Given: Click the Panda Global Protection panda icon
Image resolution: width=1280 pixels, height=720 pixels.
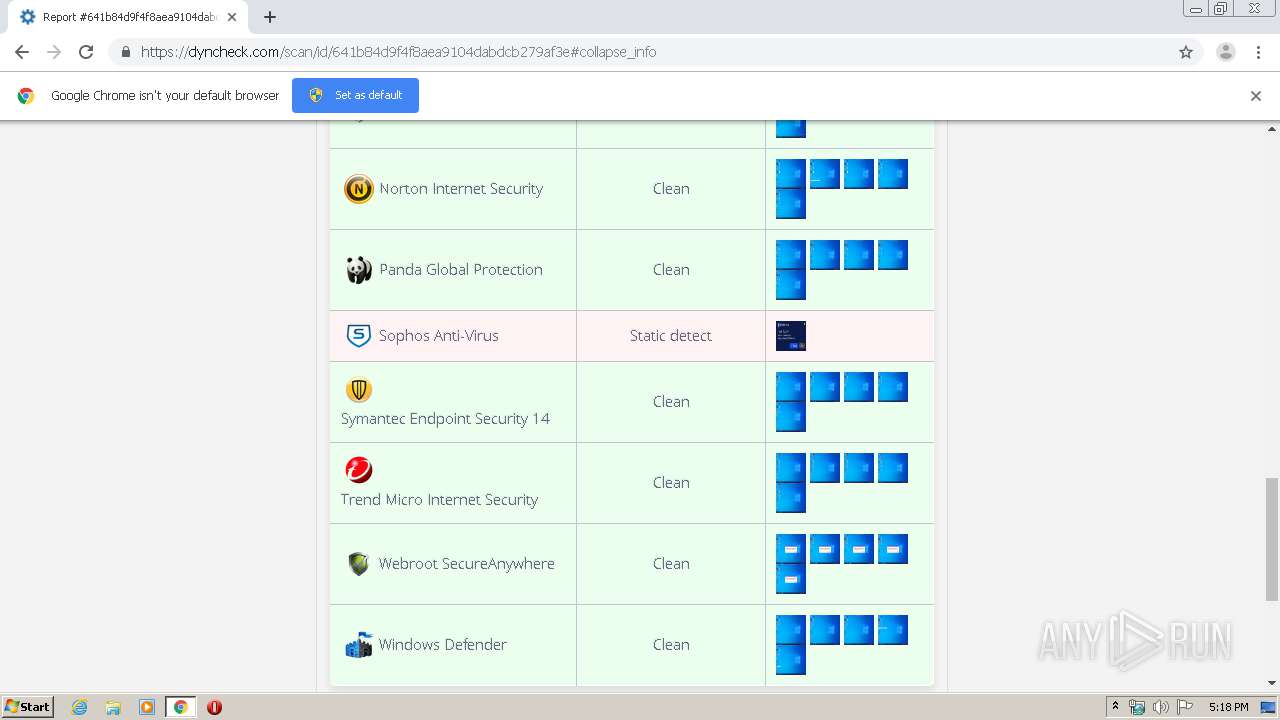Looking at the screenshot, I should 358,270.
